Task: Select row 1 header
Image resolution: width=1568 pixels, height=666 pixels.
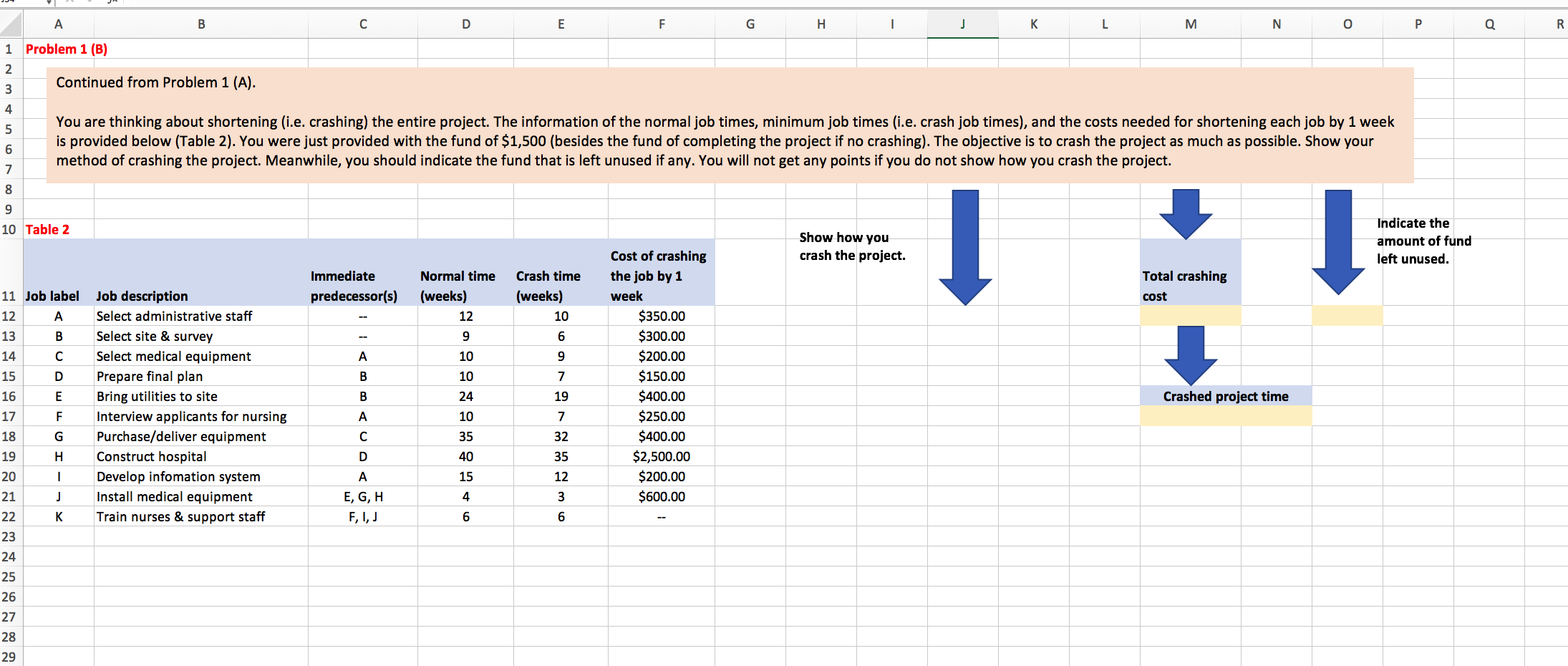Action: 9,49
